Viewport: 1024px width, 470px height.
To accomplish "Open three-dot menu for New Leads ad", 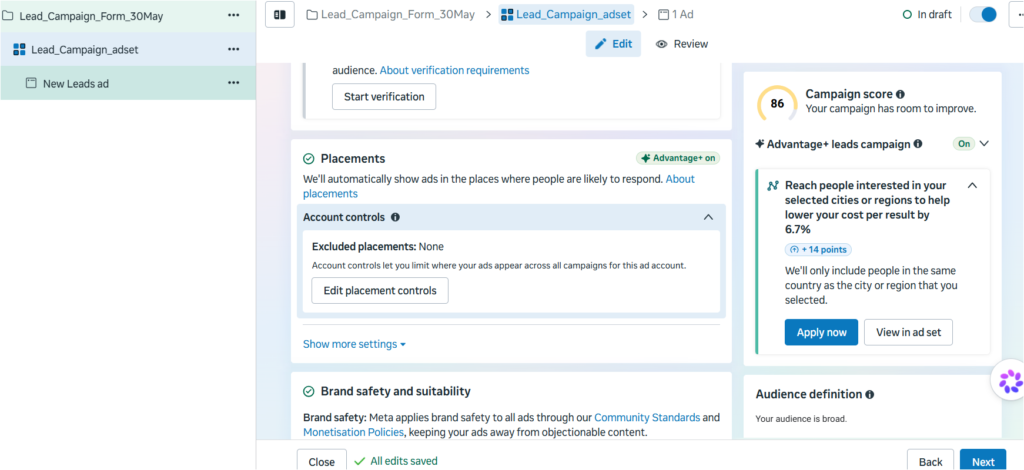I will click(x=233, y=83).
